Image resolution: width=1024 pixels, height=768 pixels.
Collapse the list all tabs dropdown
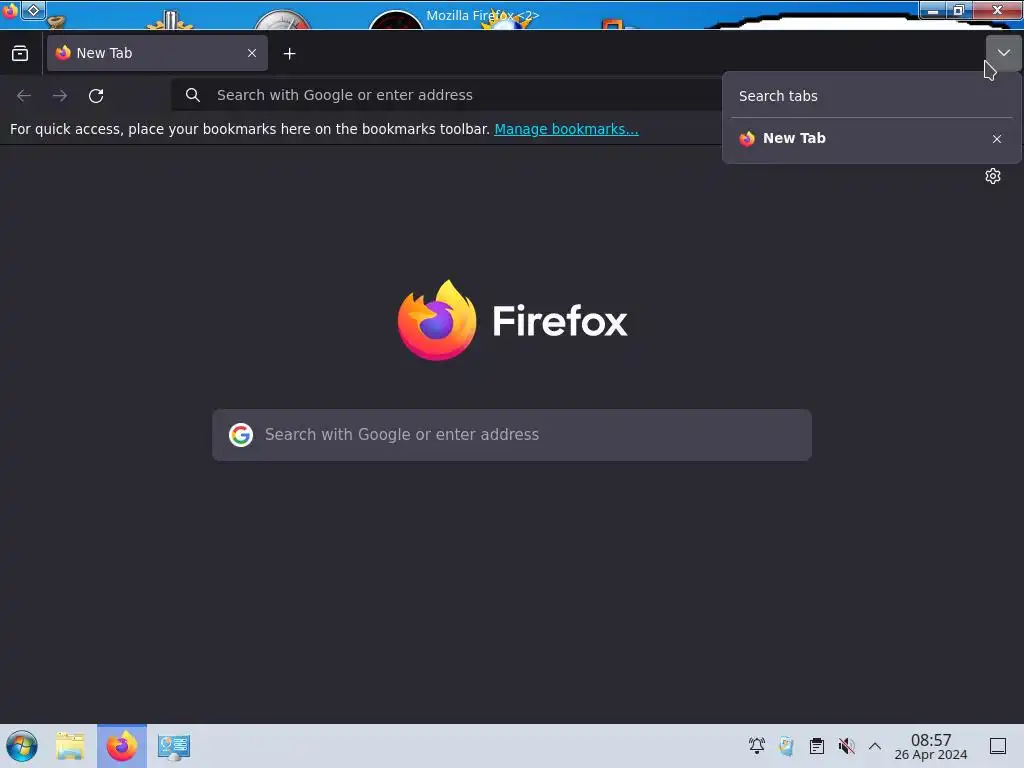click(1004, 54)
